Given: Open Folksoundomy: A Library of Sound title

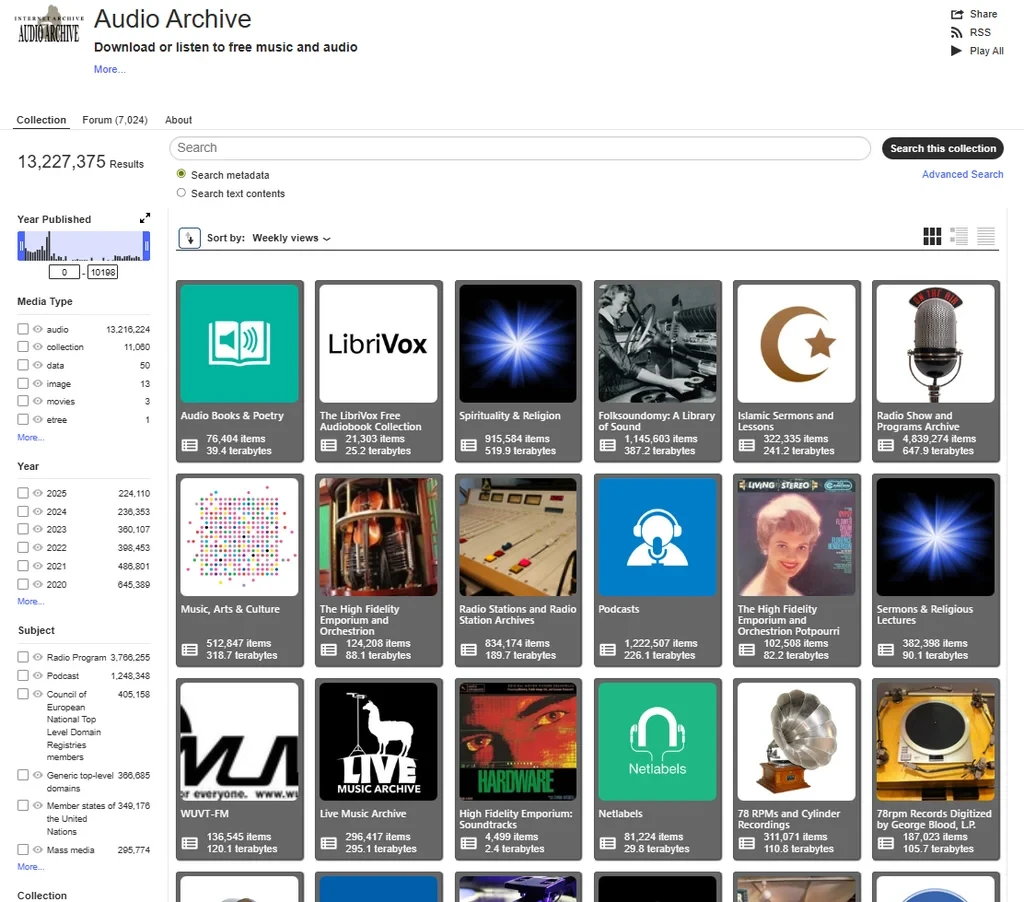Looking at the screenshot, I should pyautogui.click(x=656, y=421).
